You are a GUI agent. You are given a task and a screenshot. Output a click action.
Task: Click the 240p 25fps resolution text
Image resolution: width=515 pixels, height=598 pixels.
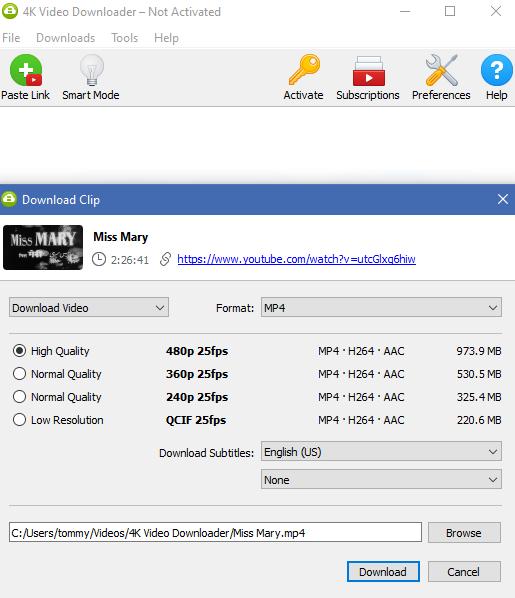click(x=197, y=397)
